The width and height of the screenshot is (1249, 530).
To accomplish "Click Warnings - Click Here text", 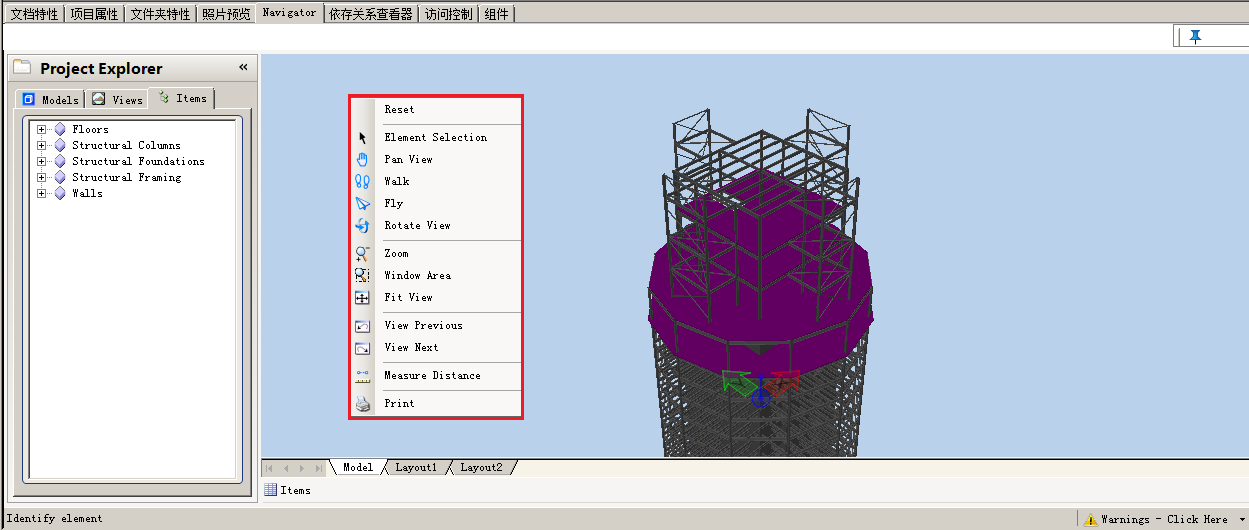I will pyautogui.click(x=1164, y=520).
